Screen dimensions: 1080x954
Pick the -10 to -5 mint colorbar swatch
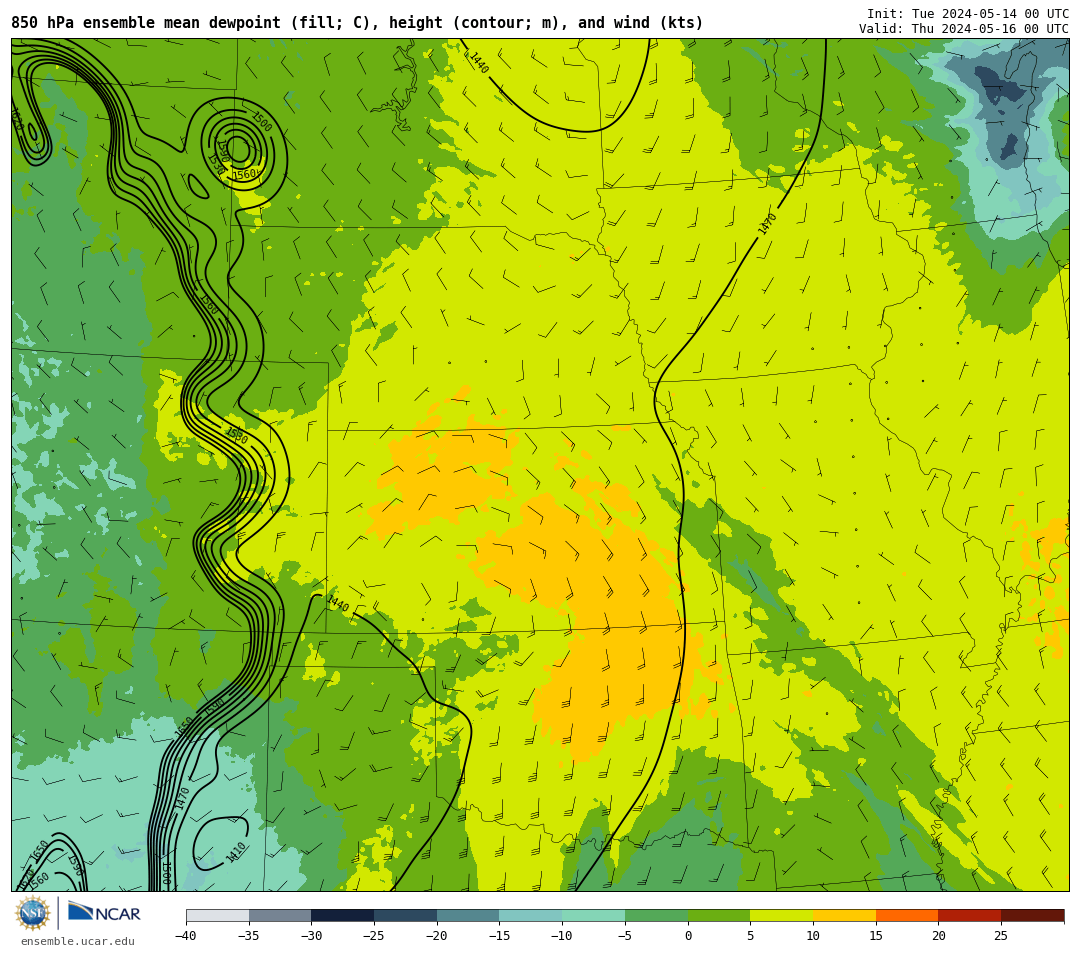[593, 915]
